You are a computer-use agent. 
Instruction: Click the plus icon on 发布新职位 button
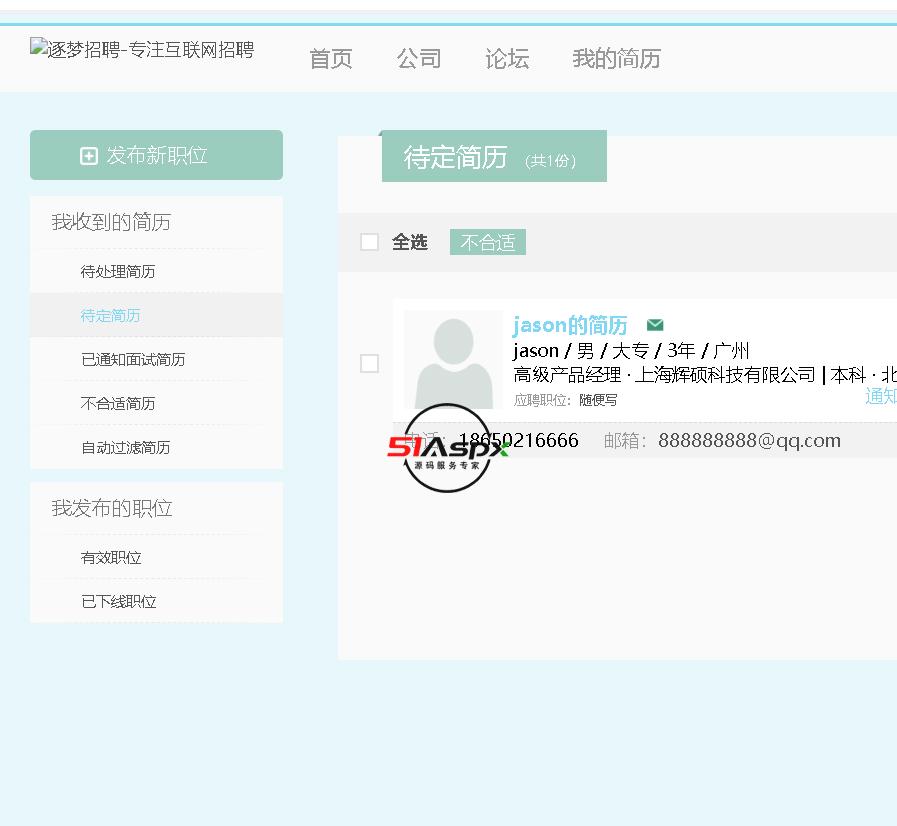89,156
